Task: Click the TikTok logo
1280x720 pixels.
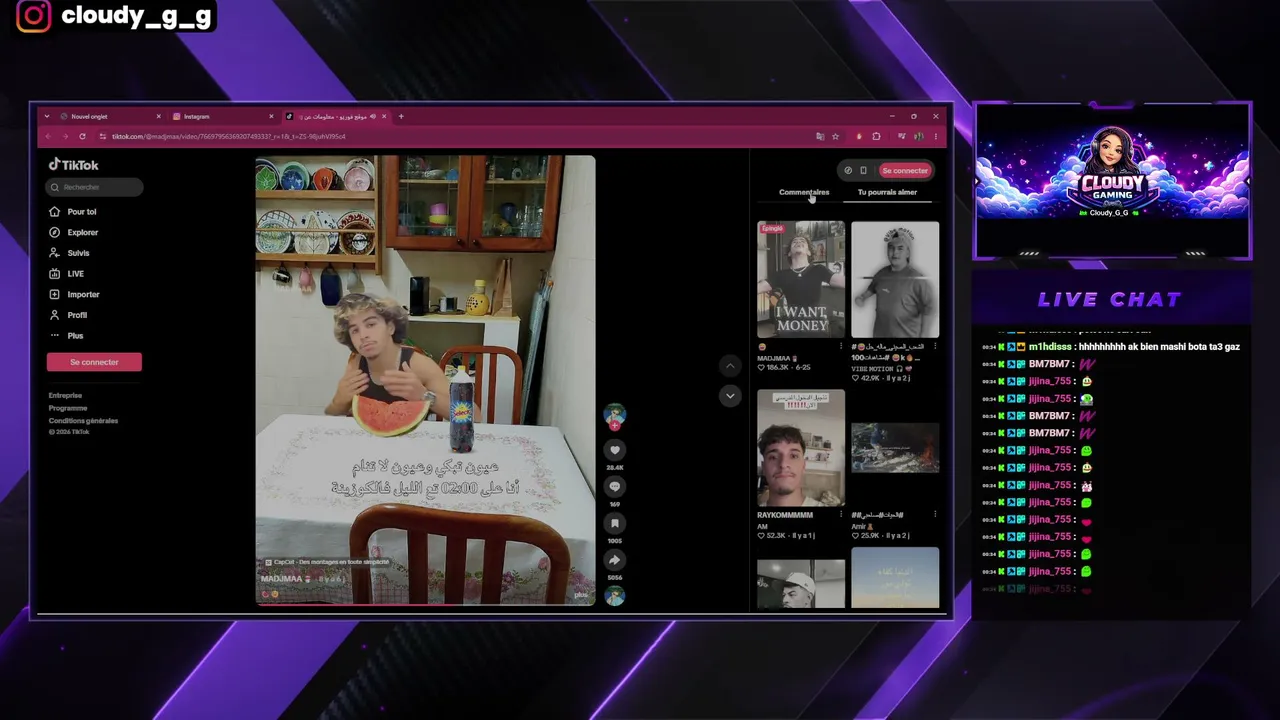Action: coord(74,165)
